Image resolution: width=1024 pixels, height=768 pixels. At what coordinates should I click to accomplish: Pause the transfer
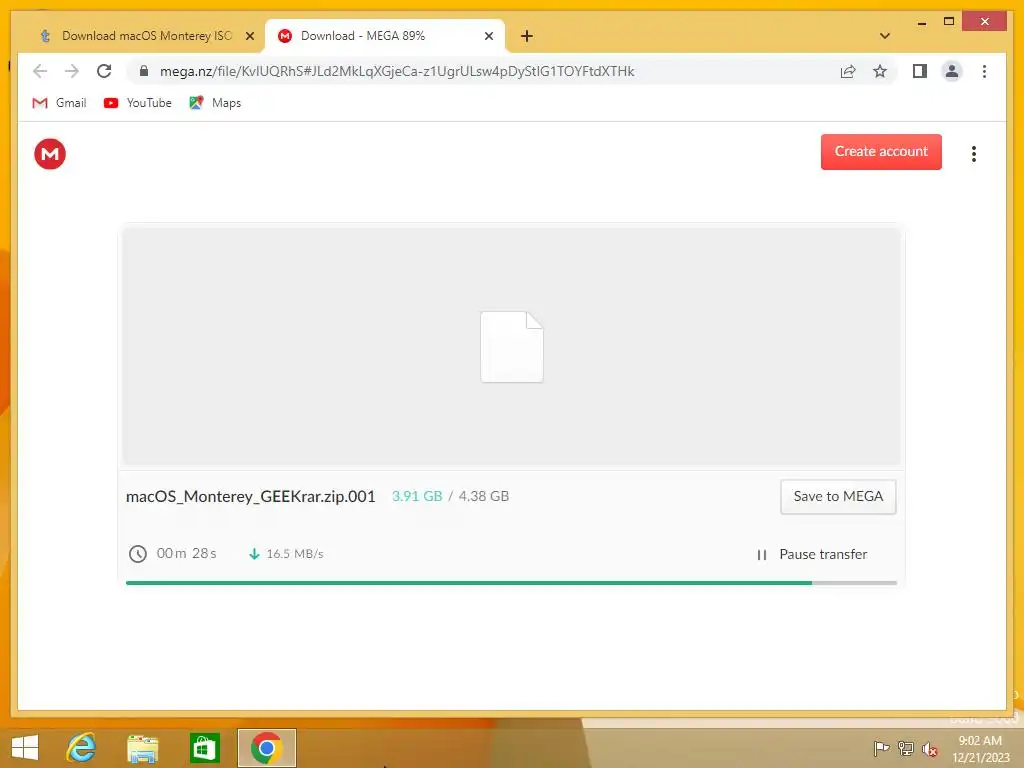click(x=812, y=554)
